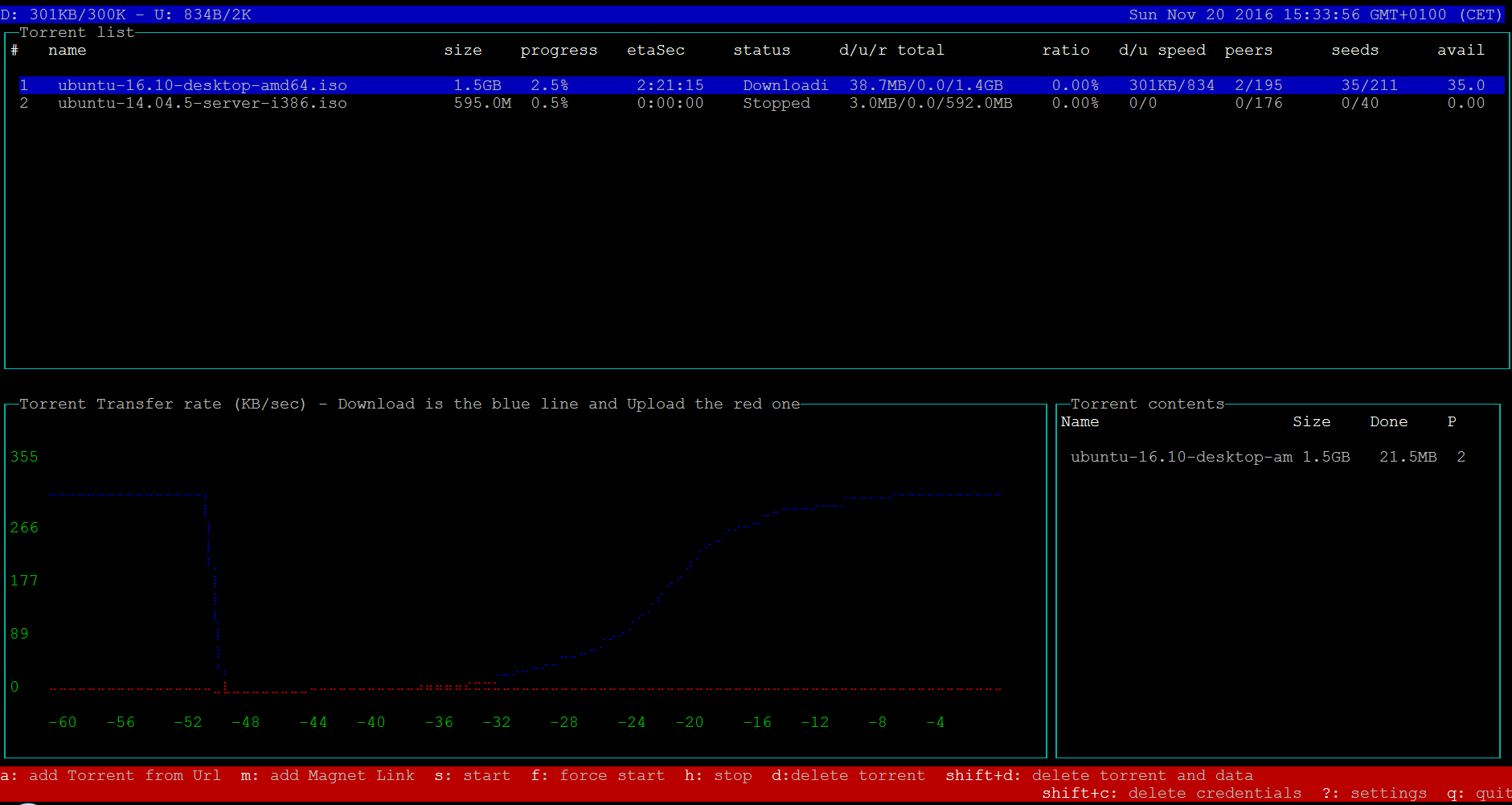Image resolution: width=1512 pixels, height=805 pixels.
Task: Click the 38.7MB/0.0/1.4GB total cell
Action: 926,85
